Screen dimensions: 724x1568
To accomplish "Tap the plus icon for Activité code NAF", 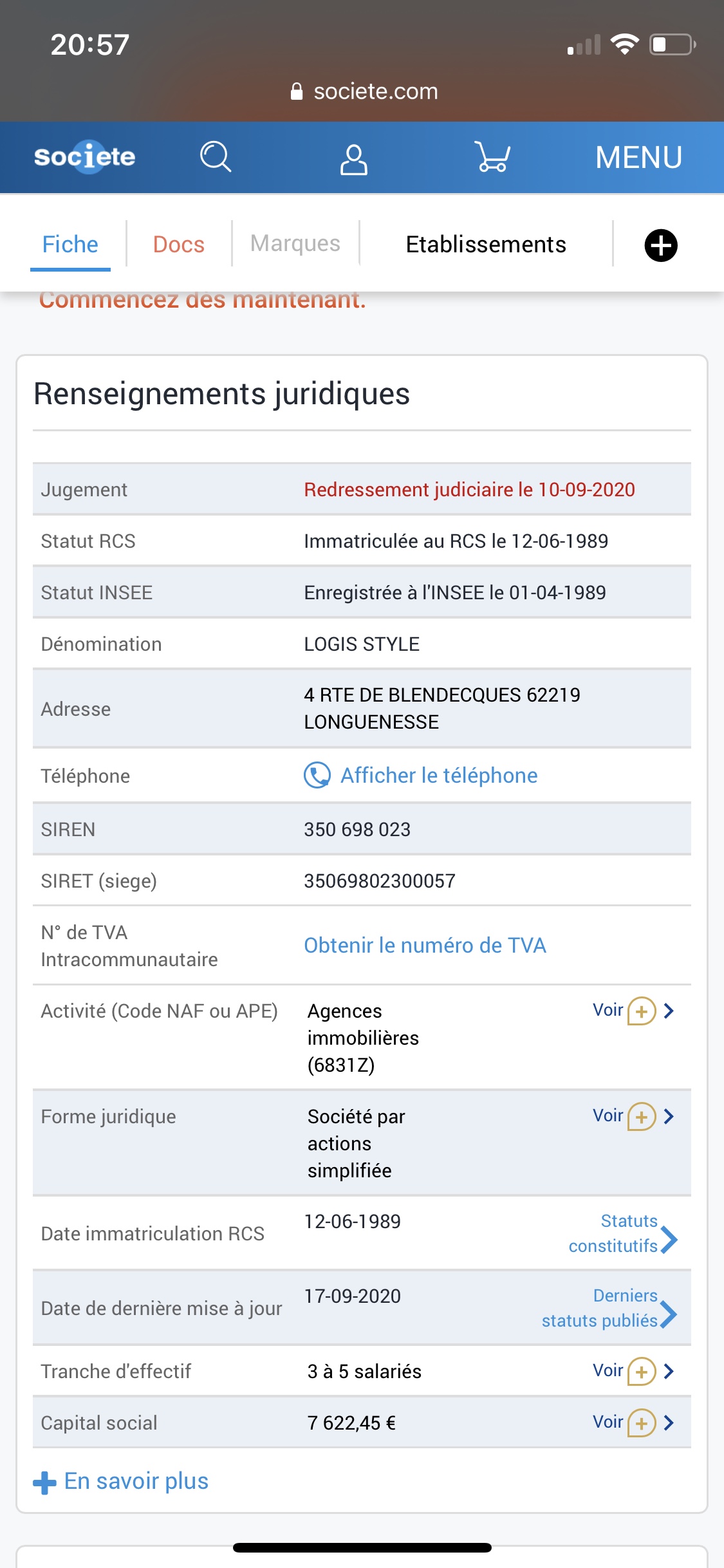I will (x=642, y=1011).
